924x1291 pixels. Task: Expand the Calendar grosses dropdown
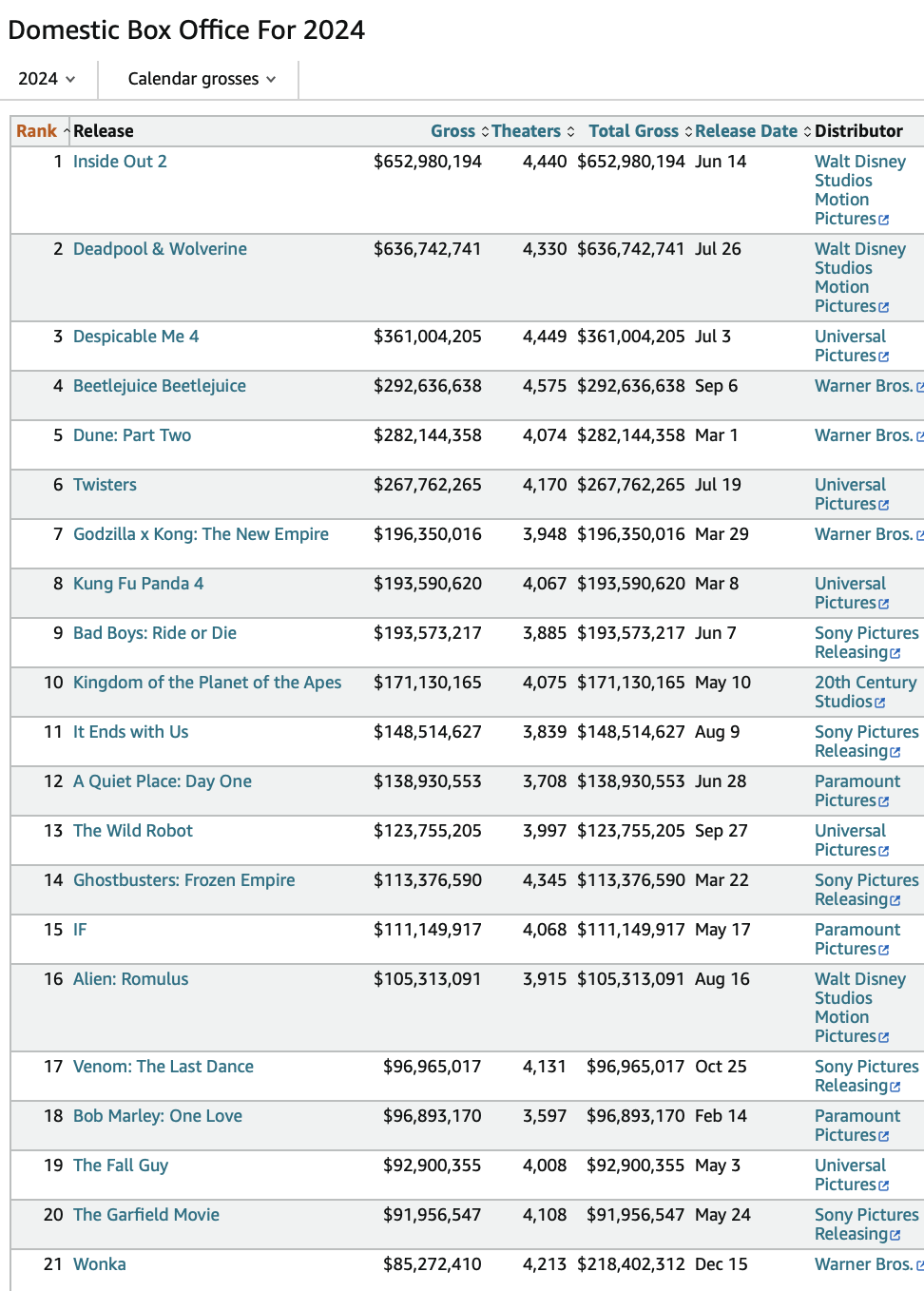point(201,79)
